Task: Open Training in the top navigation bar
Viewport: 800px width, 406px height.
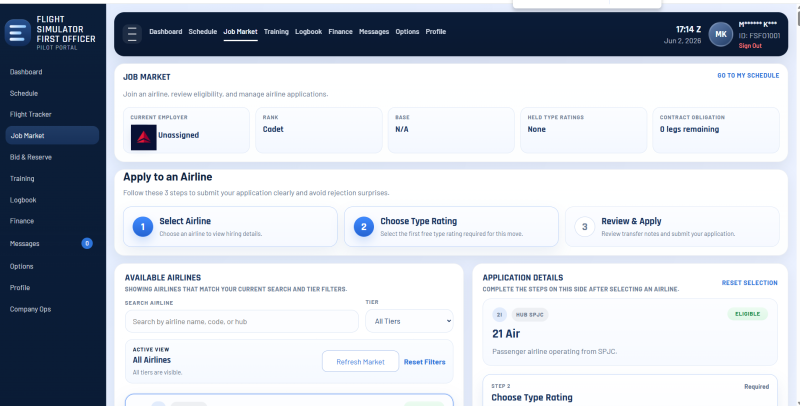Action: pyautogui.click(x=276, y=32)
